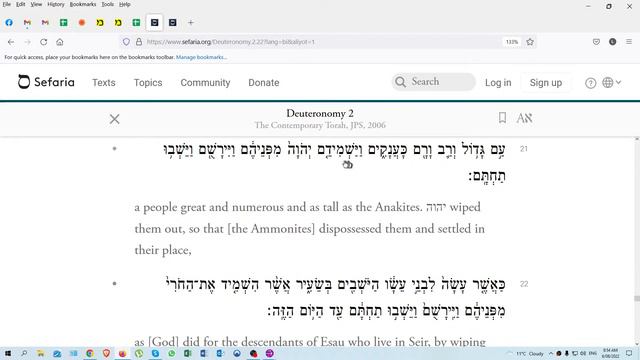640x360 pixels.
Task: View site security padlock info
Action: tap(139, 42)
